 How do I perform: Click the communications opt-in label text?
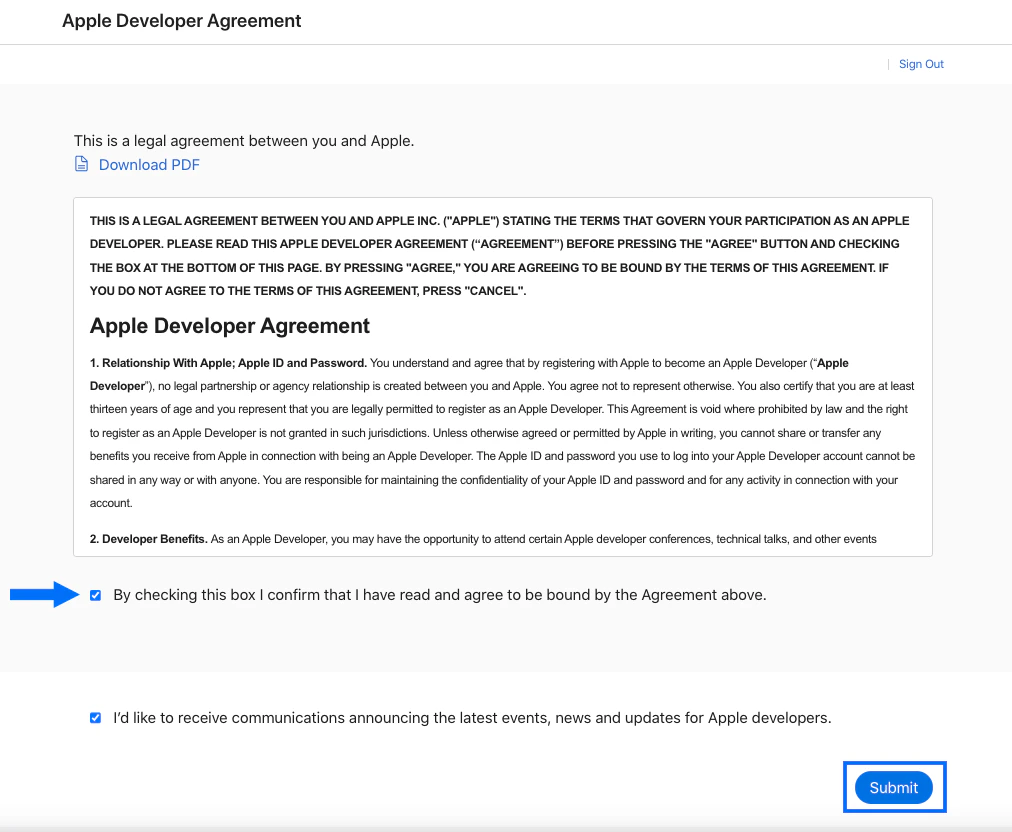471,717
